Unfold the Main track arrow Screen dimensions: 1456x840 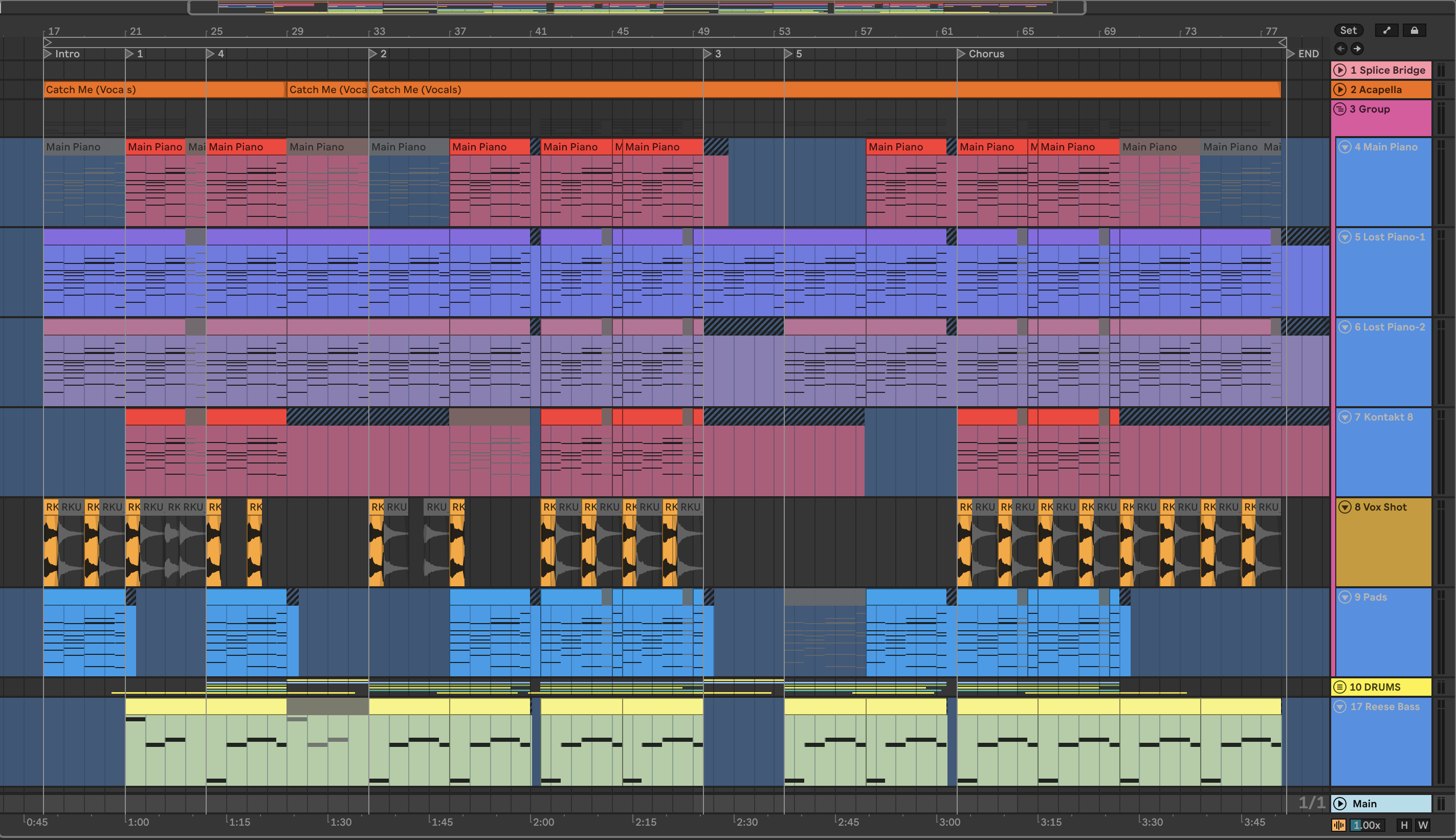[x=1340, y=804]
